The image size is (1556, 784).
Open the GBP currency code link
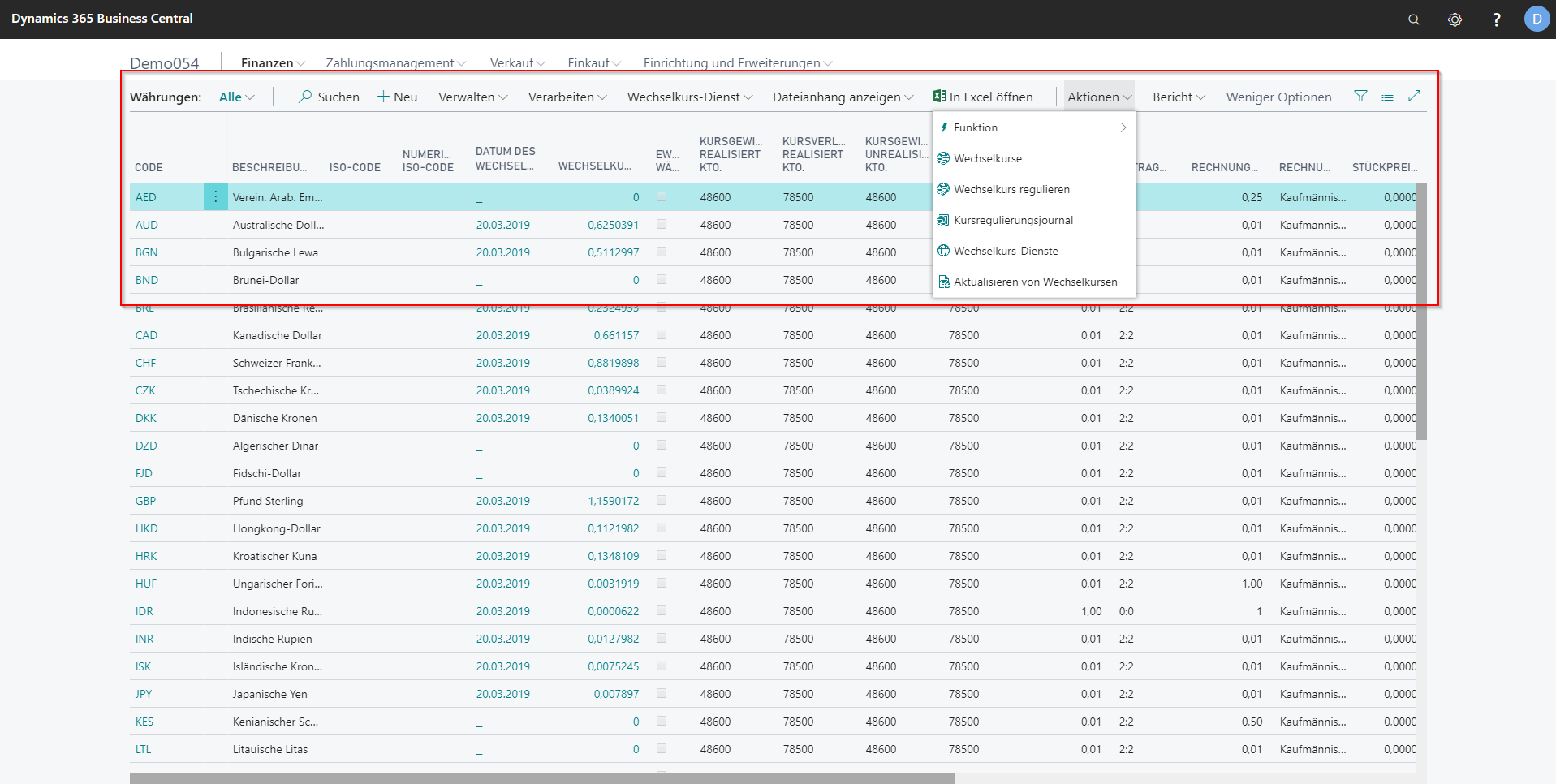[x=145, y=501]
